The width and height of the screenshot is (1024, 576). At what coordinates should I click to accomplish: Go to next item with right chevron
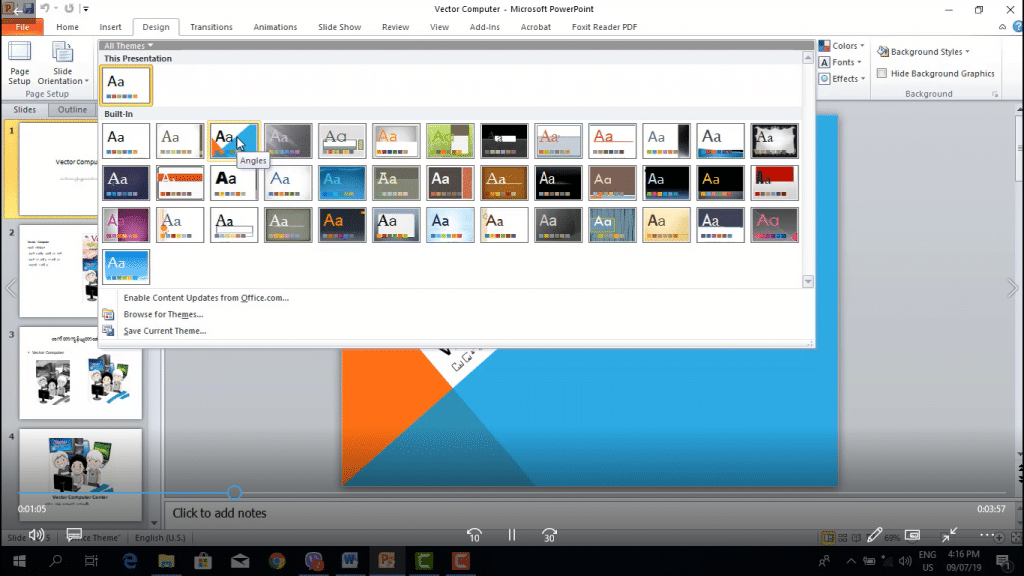click(1012, 288)
